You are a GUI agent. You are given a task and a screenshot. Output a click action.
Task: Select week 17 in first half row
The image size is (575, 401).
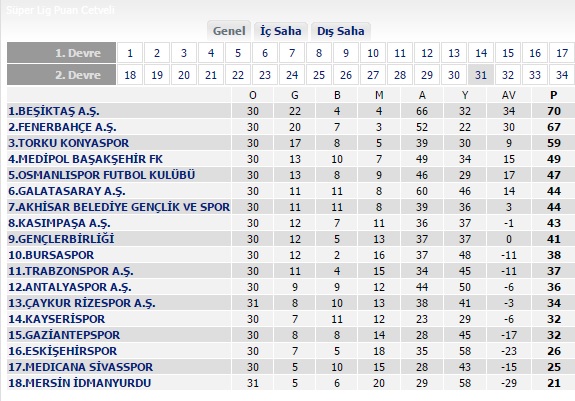[x=562, y=54]
